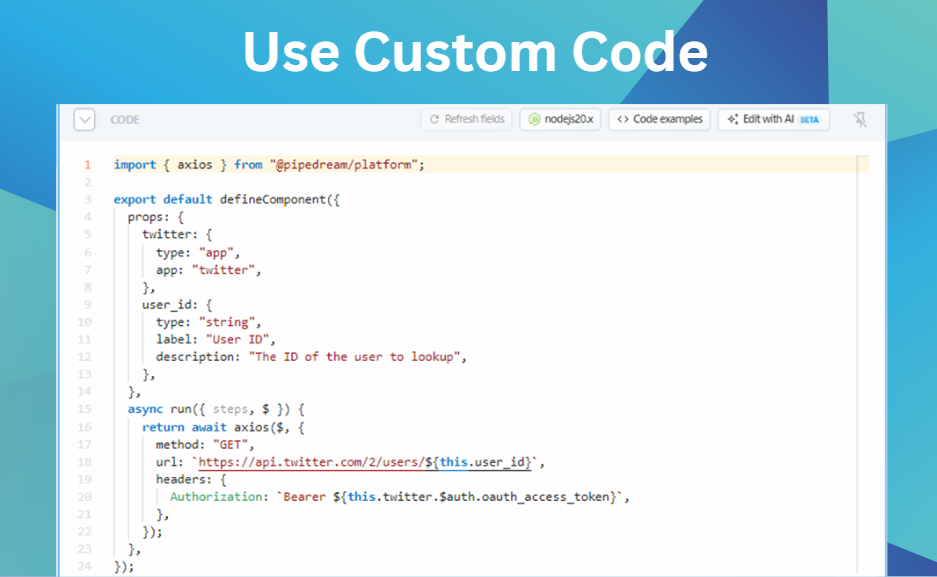This screenshot has height=577, width=937.
Task: Click the BETA badge
Action: tap(809, 119)
